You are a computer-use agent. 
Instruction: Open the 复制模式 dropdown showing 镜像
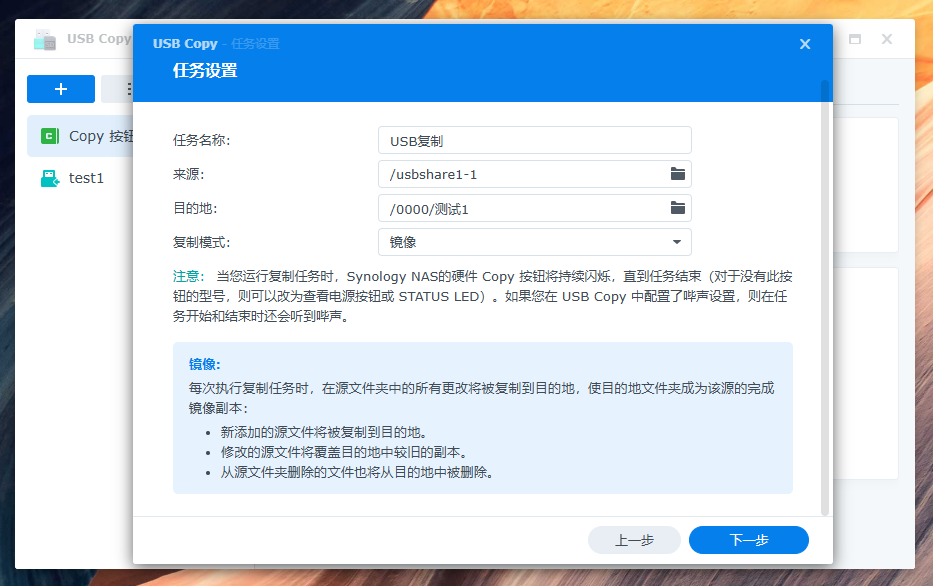(534, 242)
